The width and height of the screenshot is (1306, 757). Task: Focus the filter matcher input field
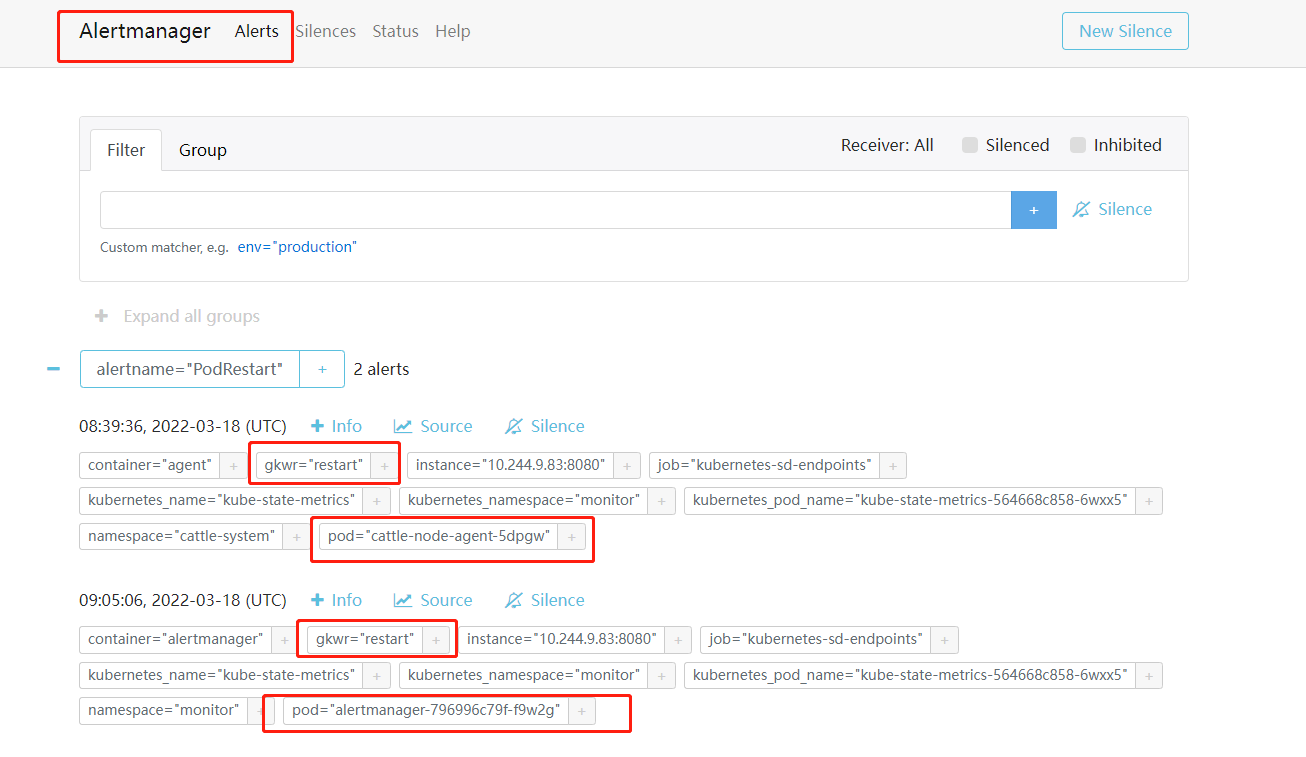click(556, 210)
